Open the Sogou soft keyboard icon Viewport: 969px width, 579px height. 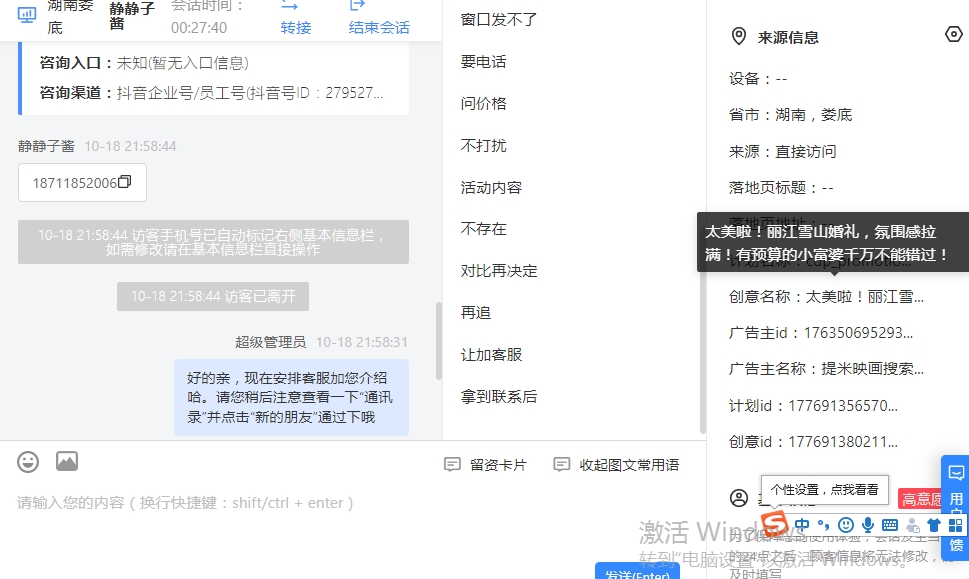click(890, 525)
